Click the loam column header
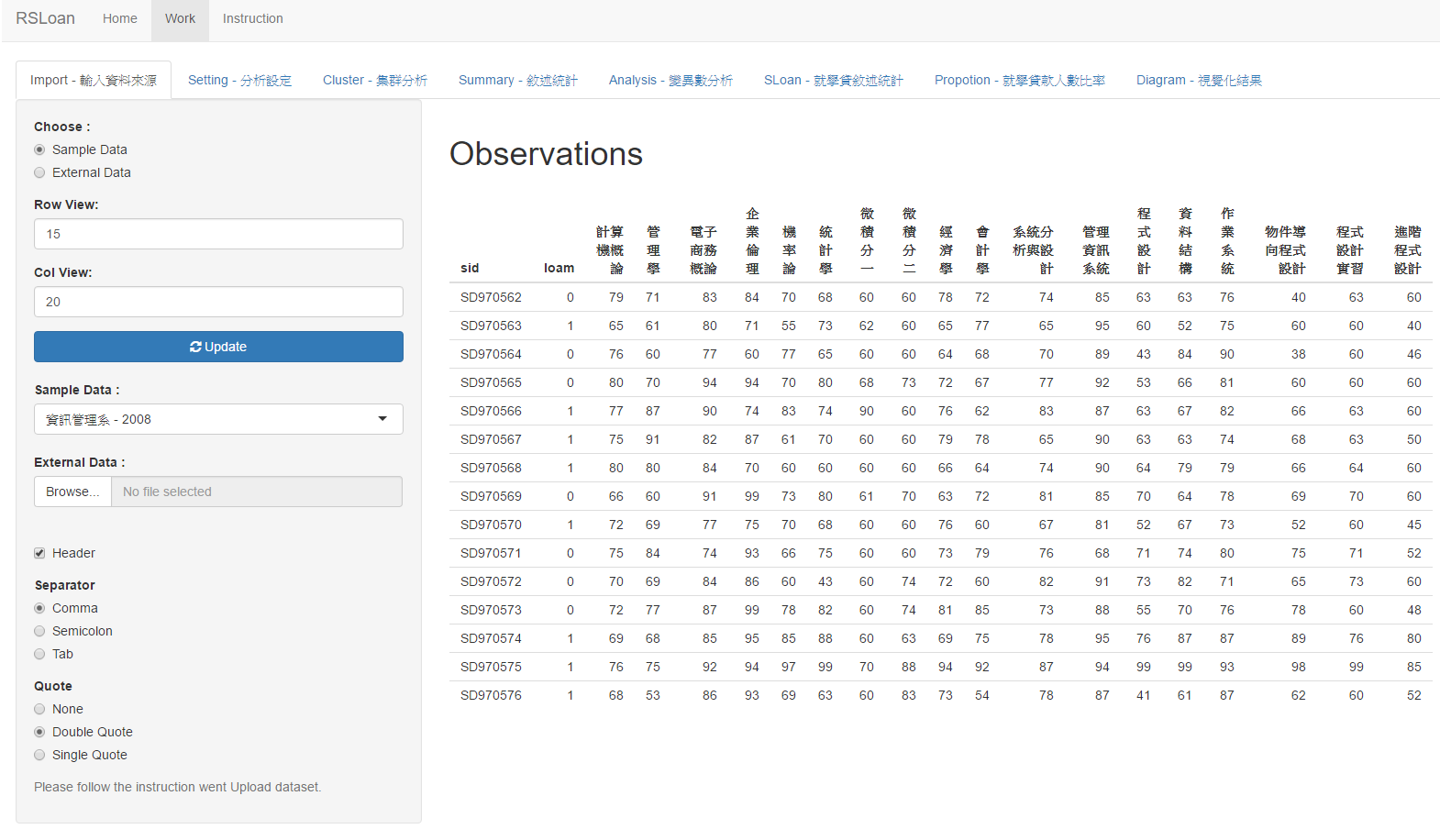 (559, 268)
